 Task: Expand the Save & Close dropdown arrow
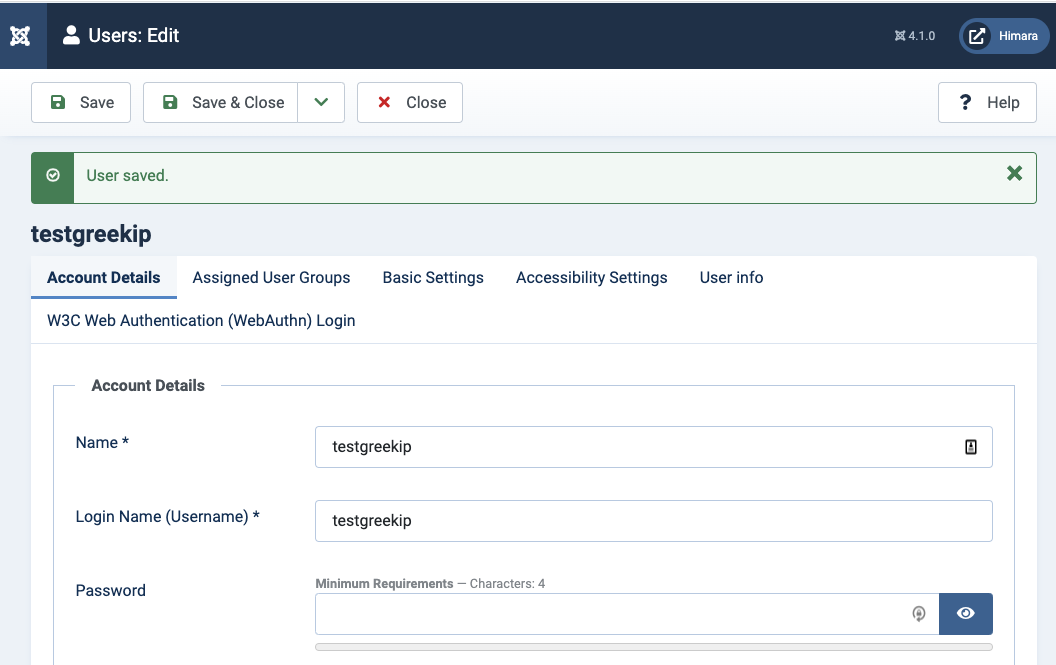tap(321, 102)
